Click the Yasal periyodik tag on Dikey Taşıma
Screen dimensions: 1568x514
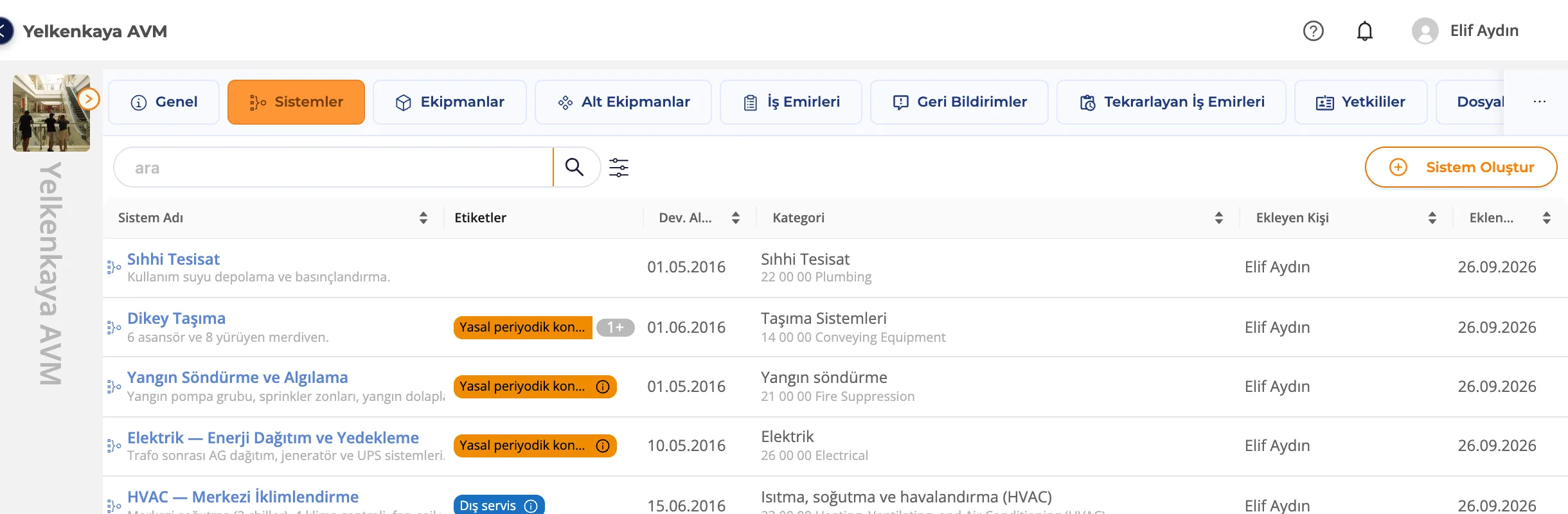pos(523,328)
